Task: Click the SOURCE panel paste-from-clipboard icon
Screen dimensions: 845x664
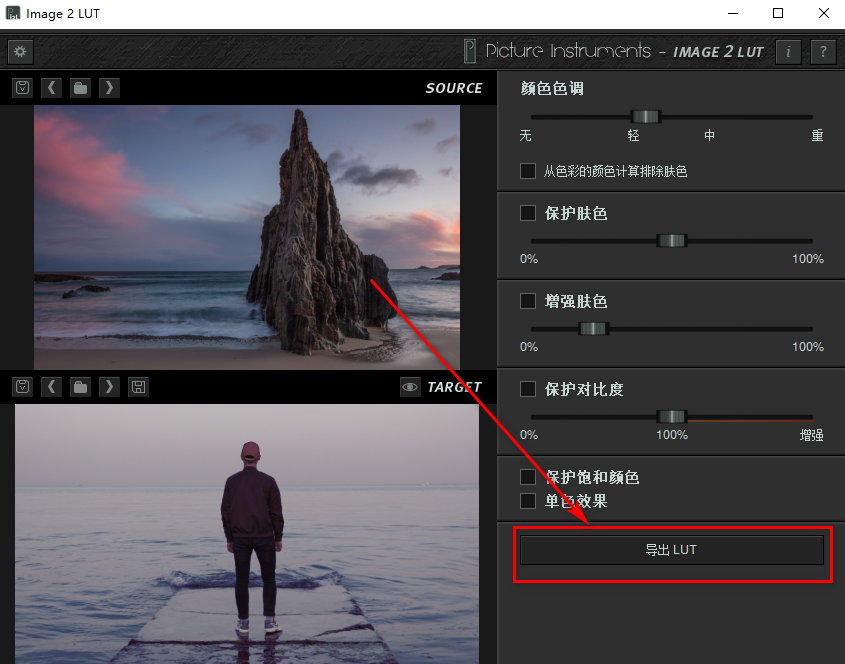Action: click(23, 87)
